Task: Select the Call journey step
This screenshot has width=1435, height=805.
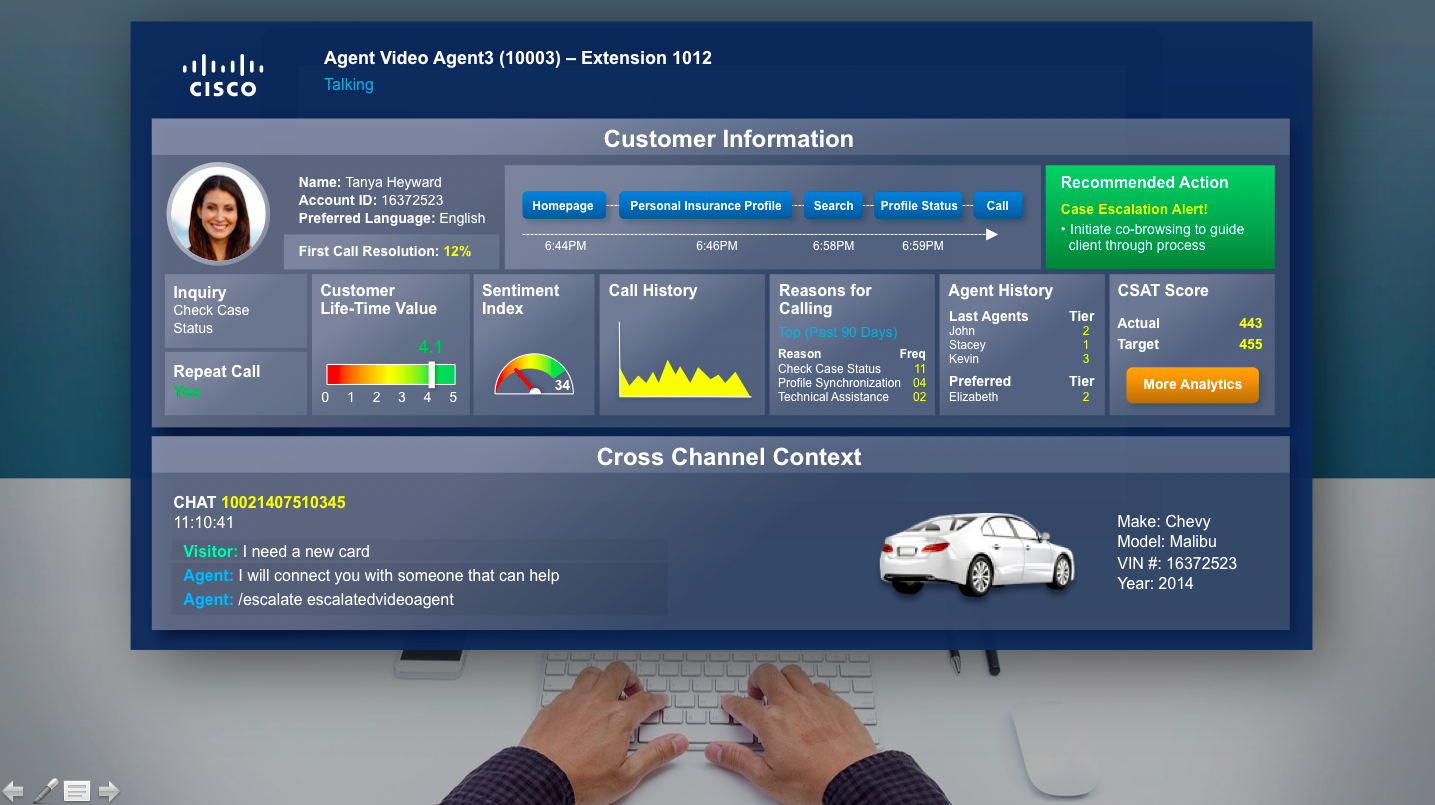Action: [998, 206]
